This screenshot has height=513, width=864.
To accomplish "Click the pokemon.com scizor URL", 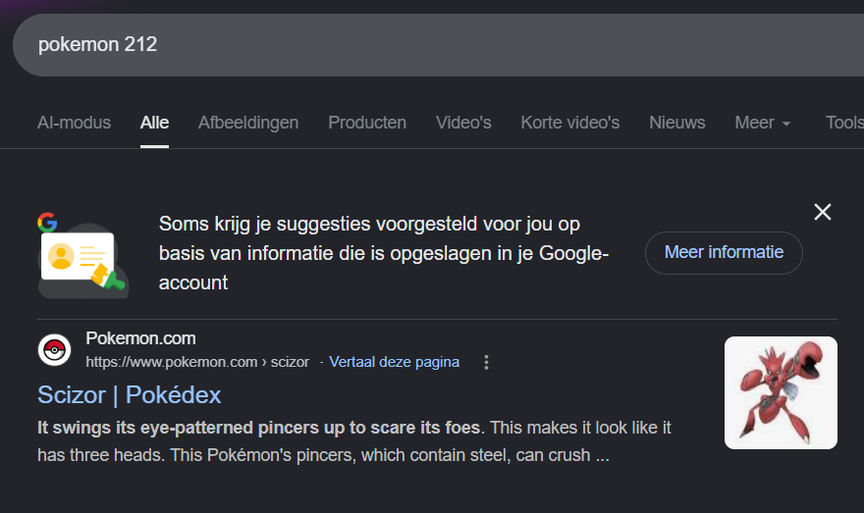I will pyautogui.click(x=197, y=362).
